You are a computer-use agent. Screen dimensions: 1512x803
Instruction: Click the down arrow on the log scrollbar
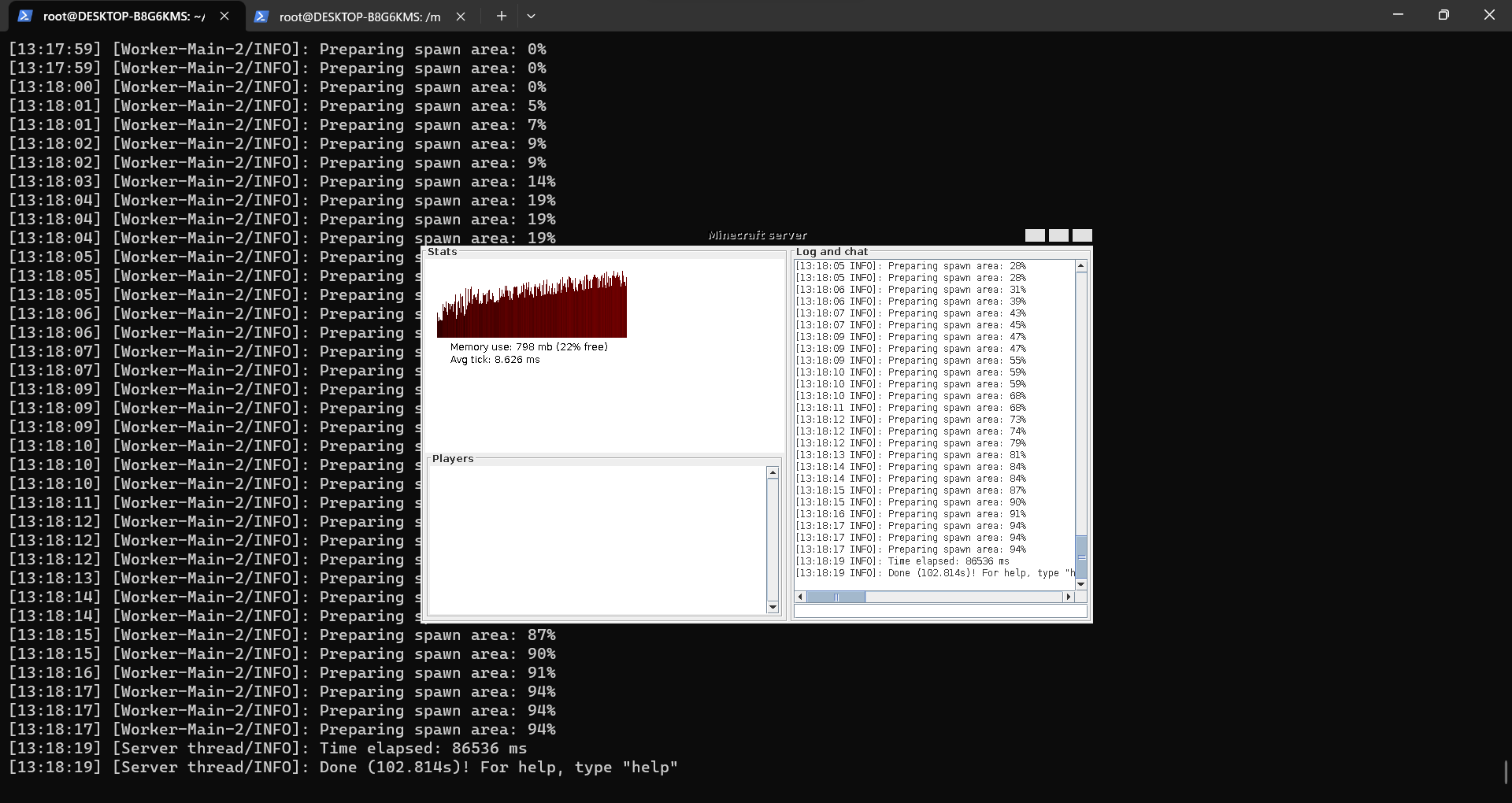coord(1080,584)
